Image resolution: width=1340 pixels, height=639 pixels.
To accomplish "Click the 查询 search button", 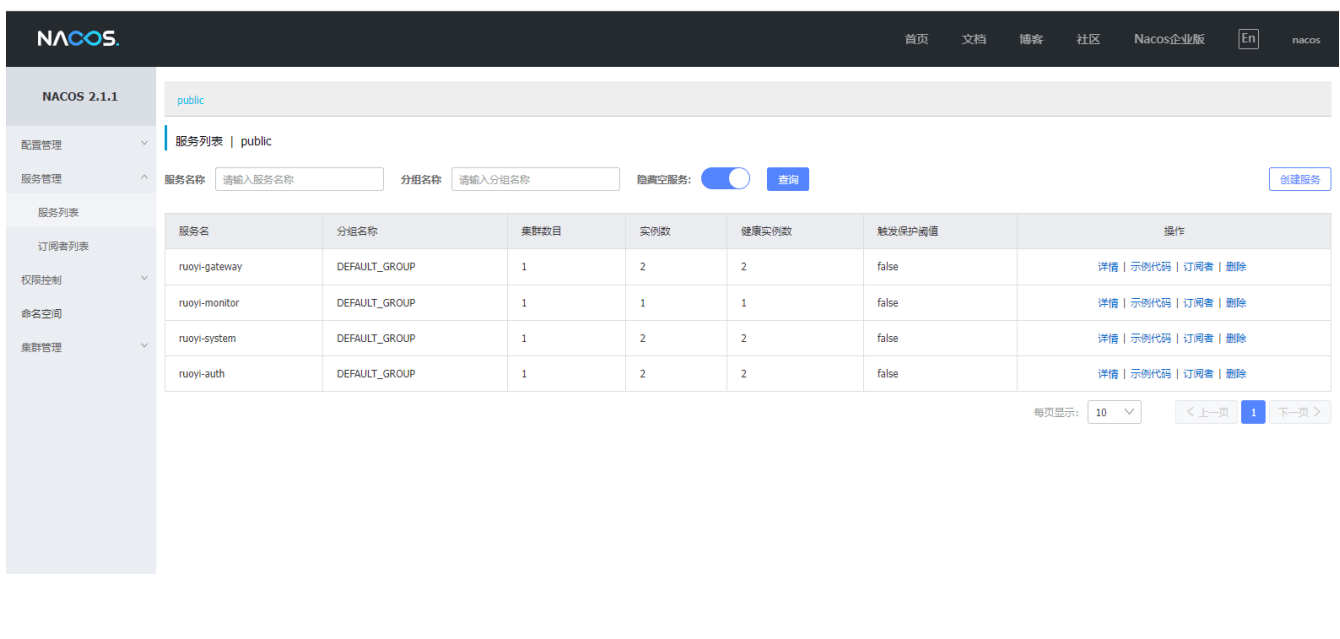I will 788,180.
